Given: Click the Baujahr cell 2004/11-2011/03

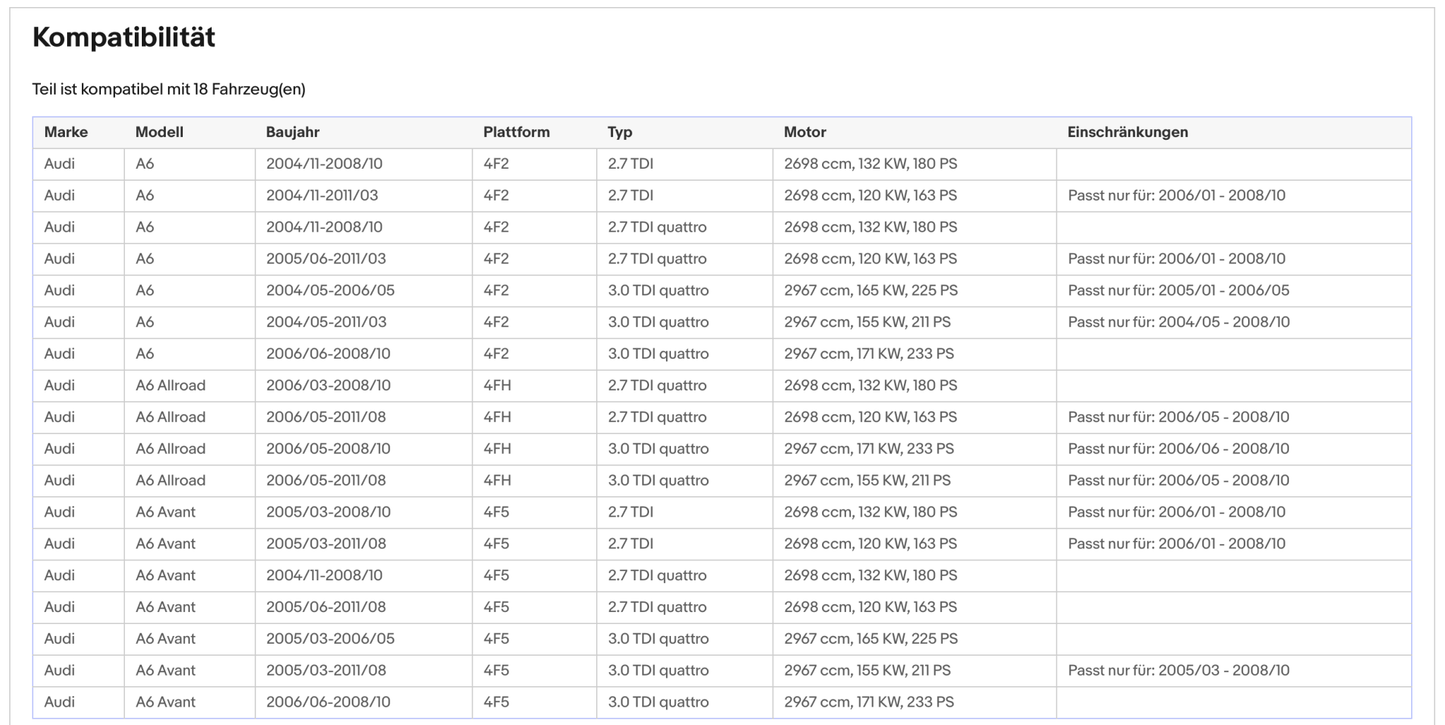Looking at the screenshot, I should click(x=322, y=196).
